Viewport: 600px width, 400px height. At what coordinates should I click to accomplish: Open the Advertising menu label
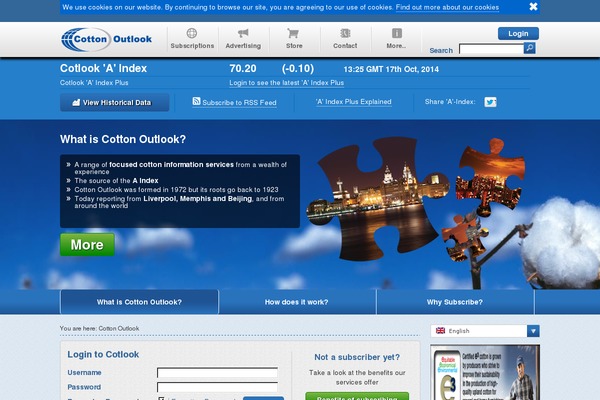(243, 46)
